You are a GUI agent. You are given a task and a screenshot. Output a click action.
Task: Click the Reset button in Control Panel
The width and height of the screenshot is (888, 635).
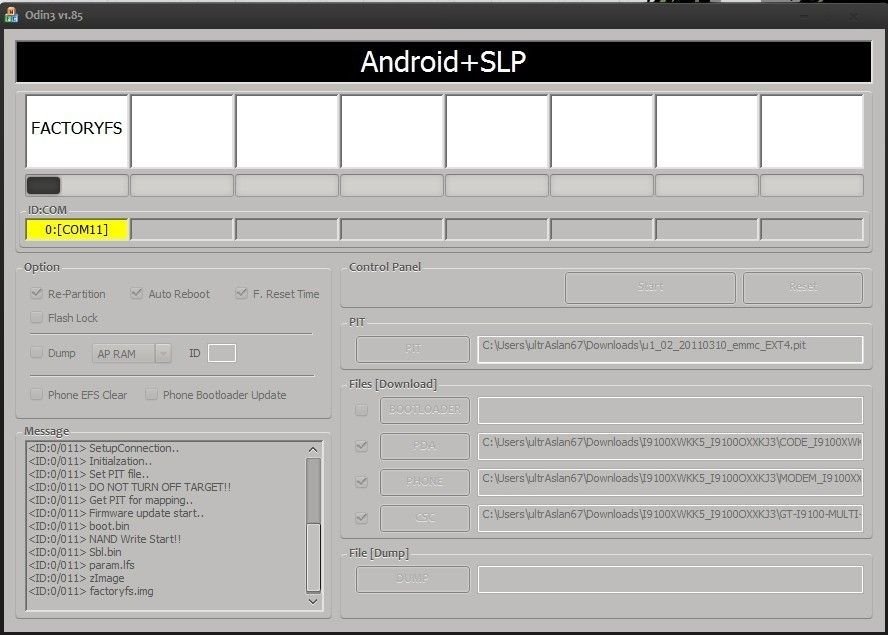click(x=803, y=287)
